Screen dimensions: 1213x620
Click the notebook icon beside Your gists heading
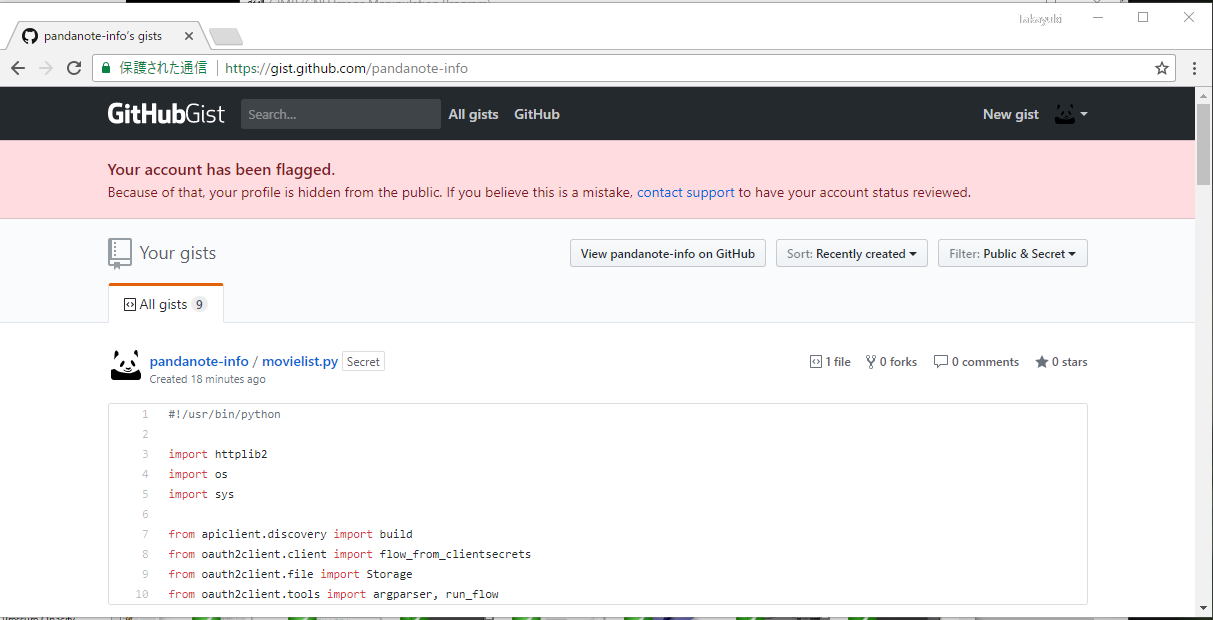point(120,253)
